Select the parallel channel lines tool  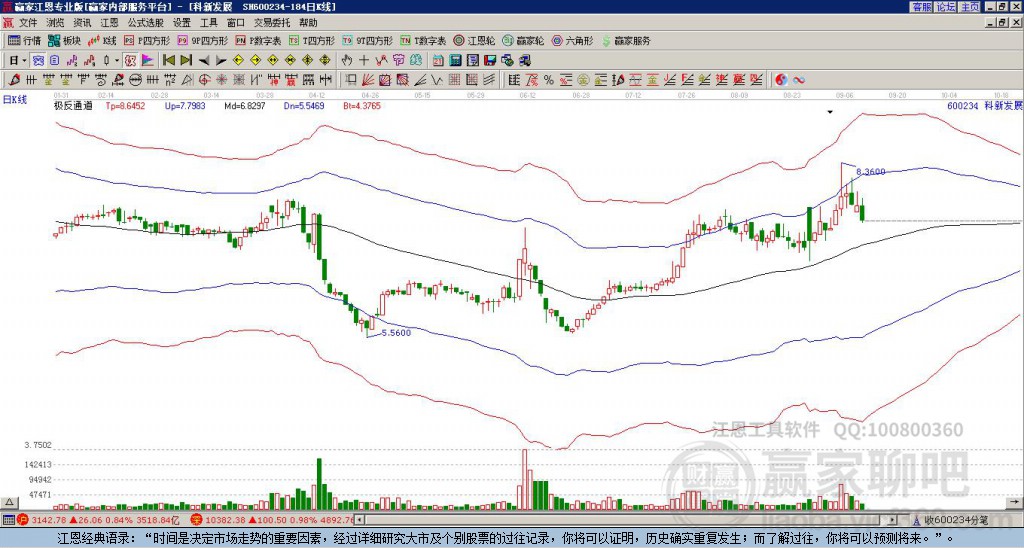tap(488, 80)
